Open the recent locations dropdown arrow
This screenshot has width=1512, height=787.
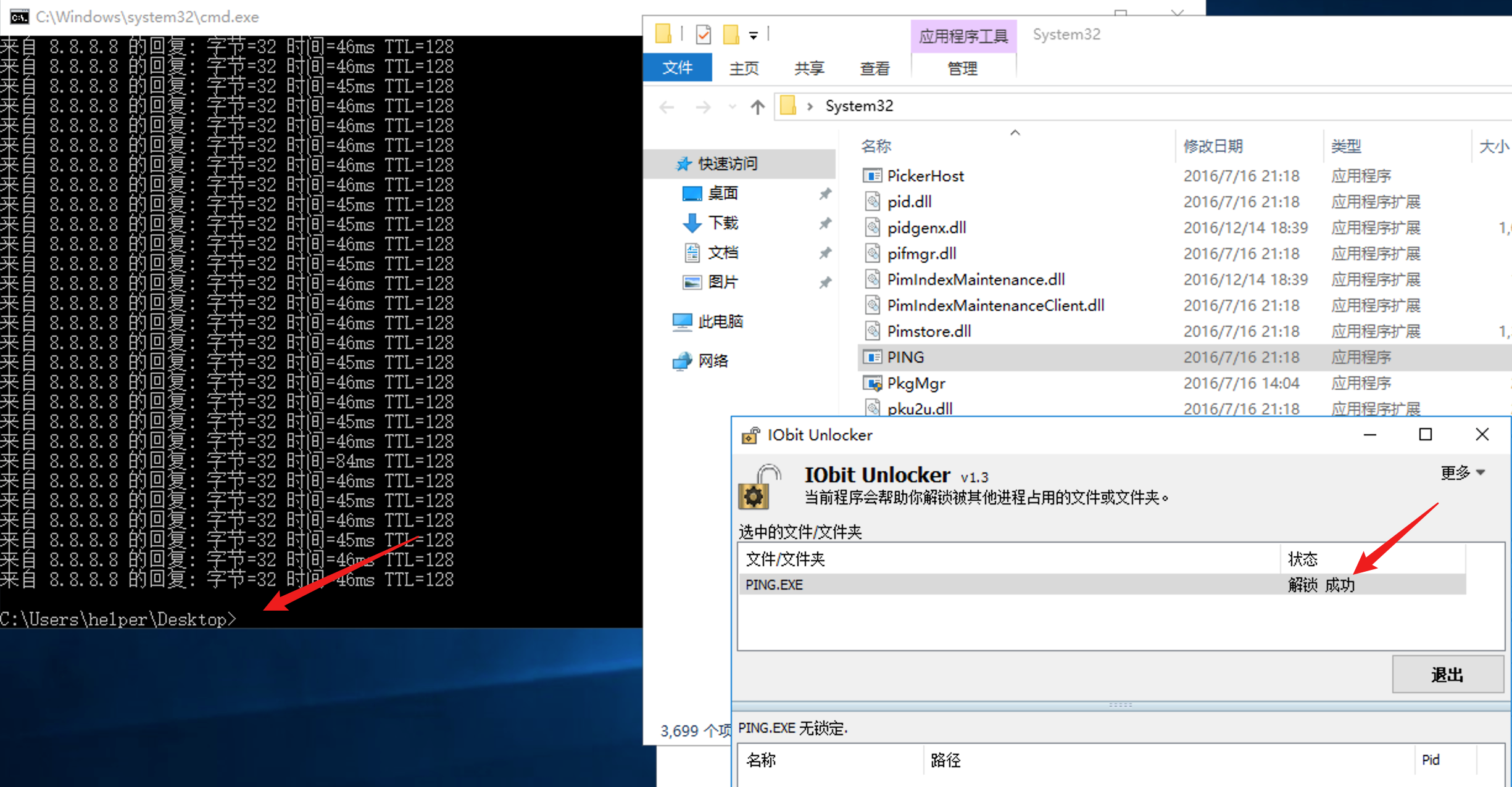tap(732, 107)
